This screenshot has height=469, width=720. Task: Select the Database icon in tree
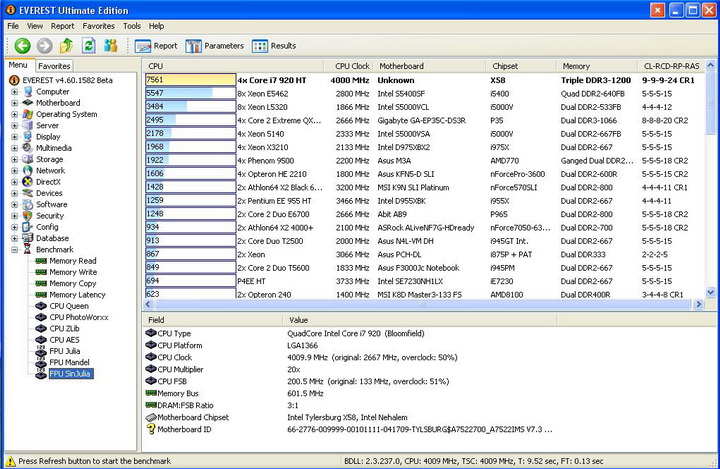[x=28, y=238]
